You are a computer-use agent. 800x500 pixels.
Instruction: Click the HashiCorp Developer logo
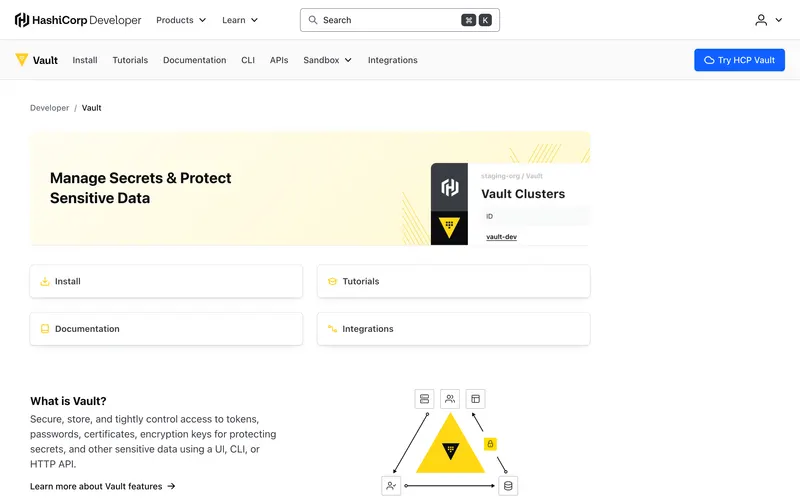point(78,20)
